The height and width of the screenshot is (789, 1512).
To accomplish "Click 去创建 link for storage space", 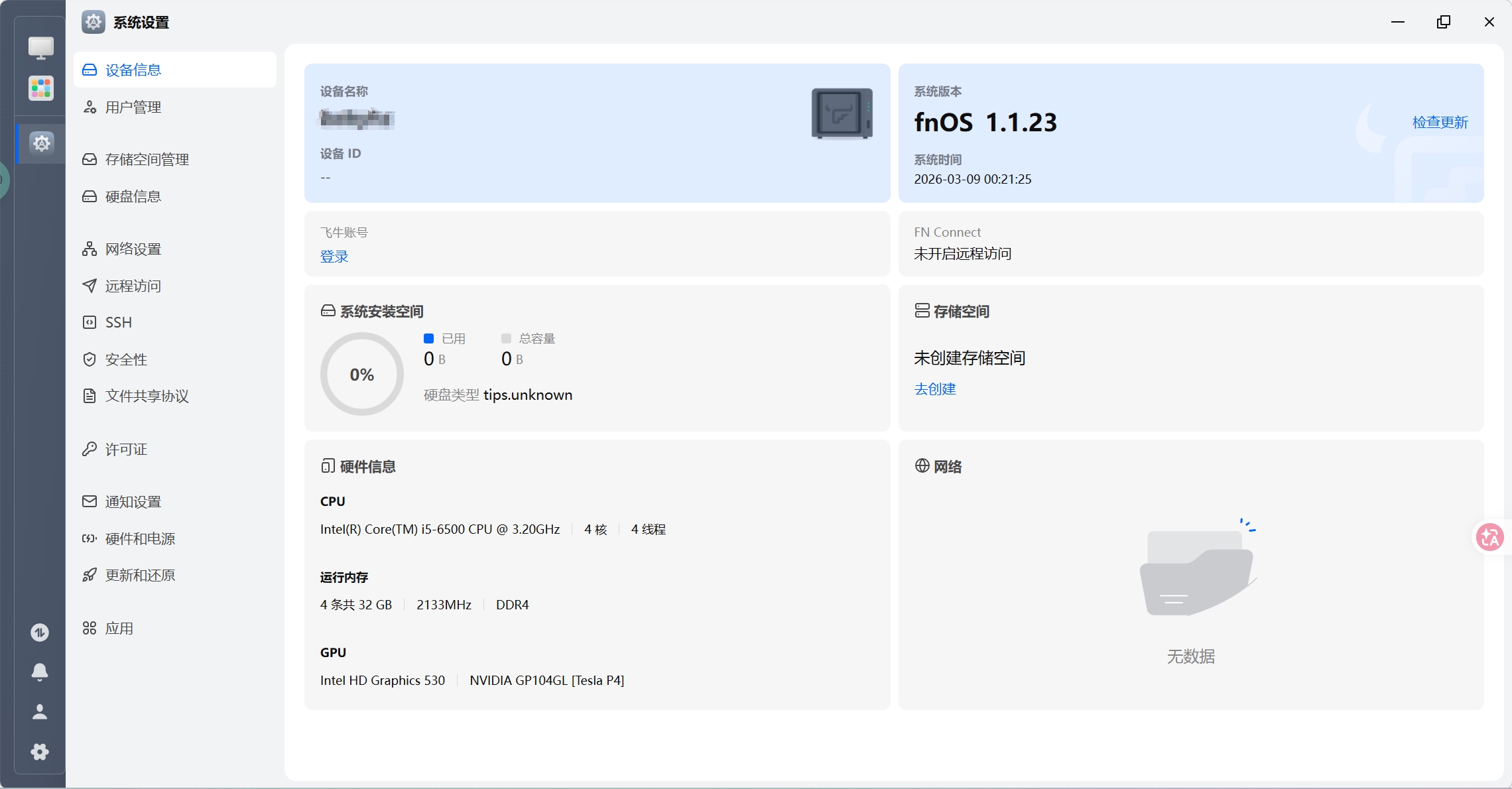I will point(934,389).
